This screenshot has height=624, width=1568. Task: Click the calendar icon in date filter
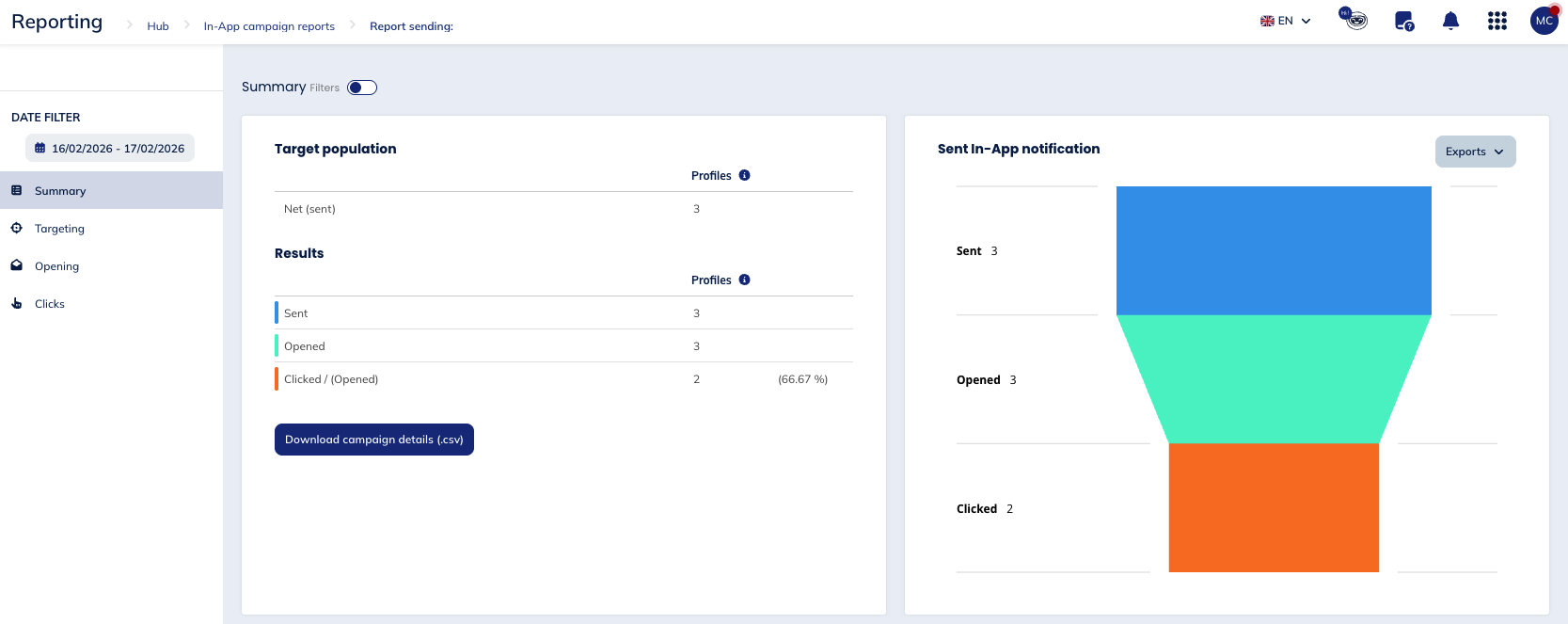pyautogui.click(x=40, y=148)
